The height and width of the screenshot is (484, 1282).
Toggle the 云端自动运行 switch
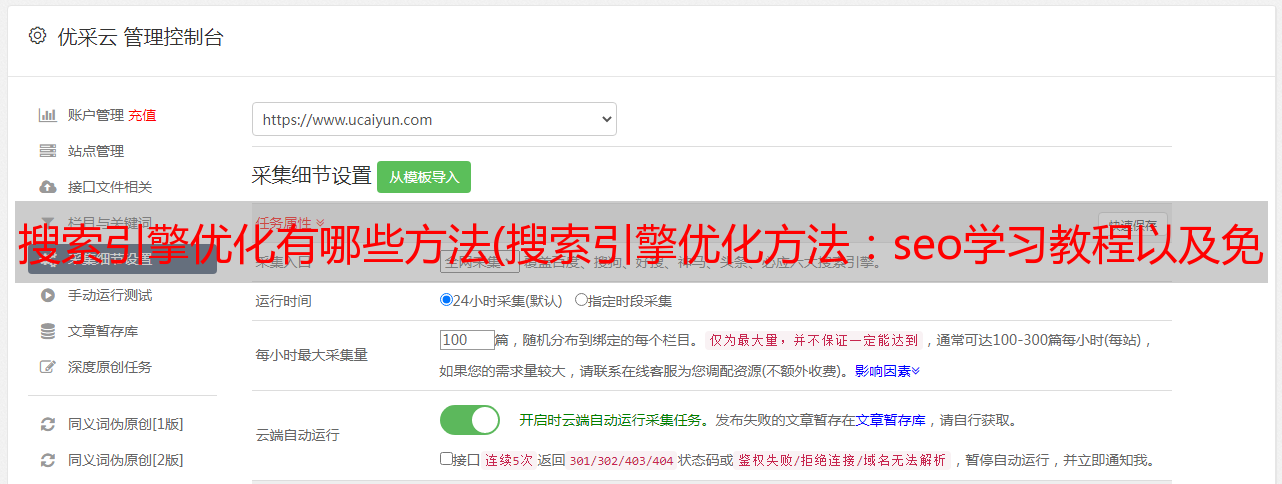coord(470,420)
